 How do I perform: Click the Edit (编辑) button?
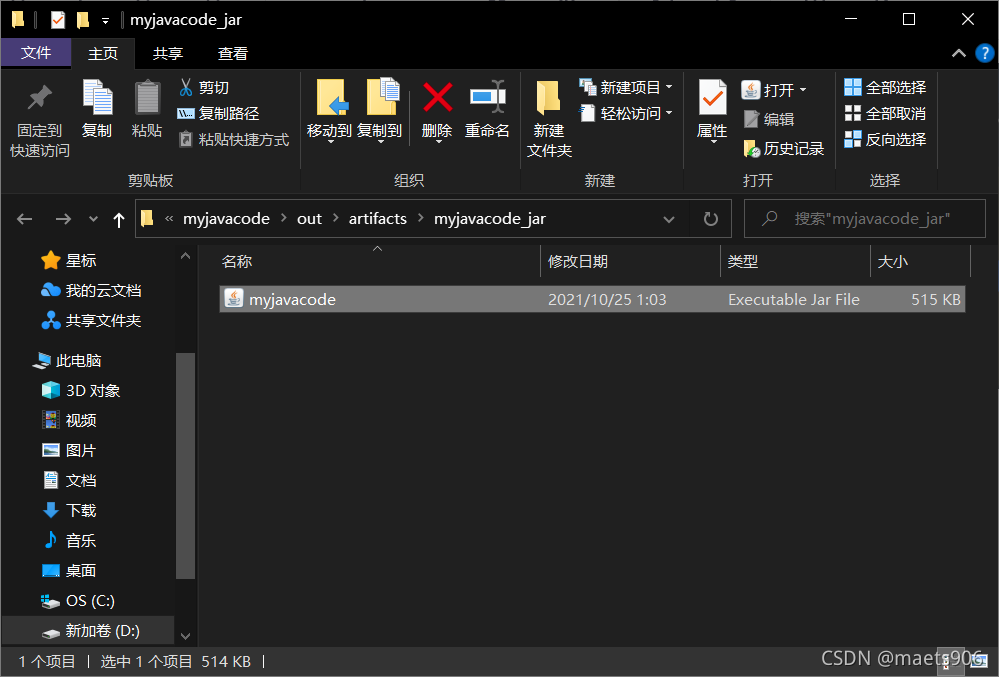click(x=770, y=119)
